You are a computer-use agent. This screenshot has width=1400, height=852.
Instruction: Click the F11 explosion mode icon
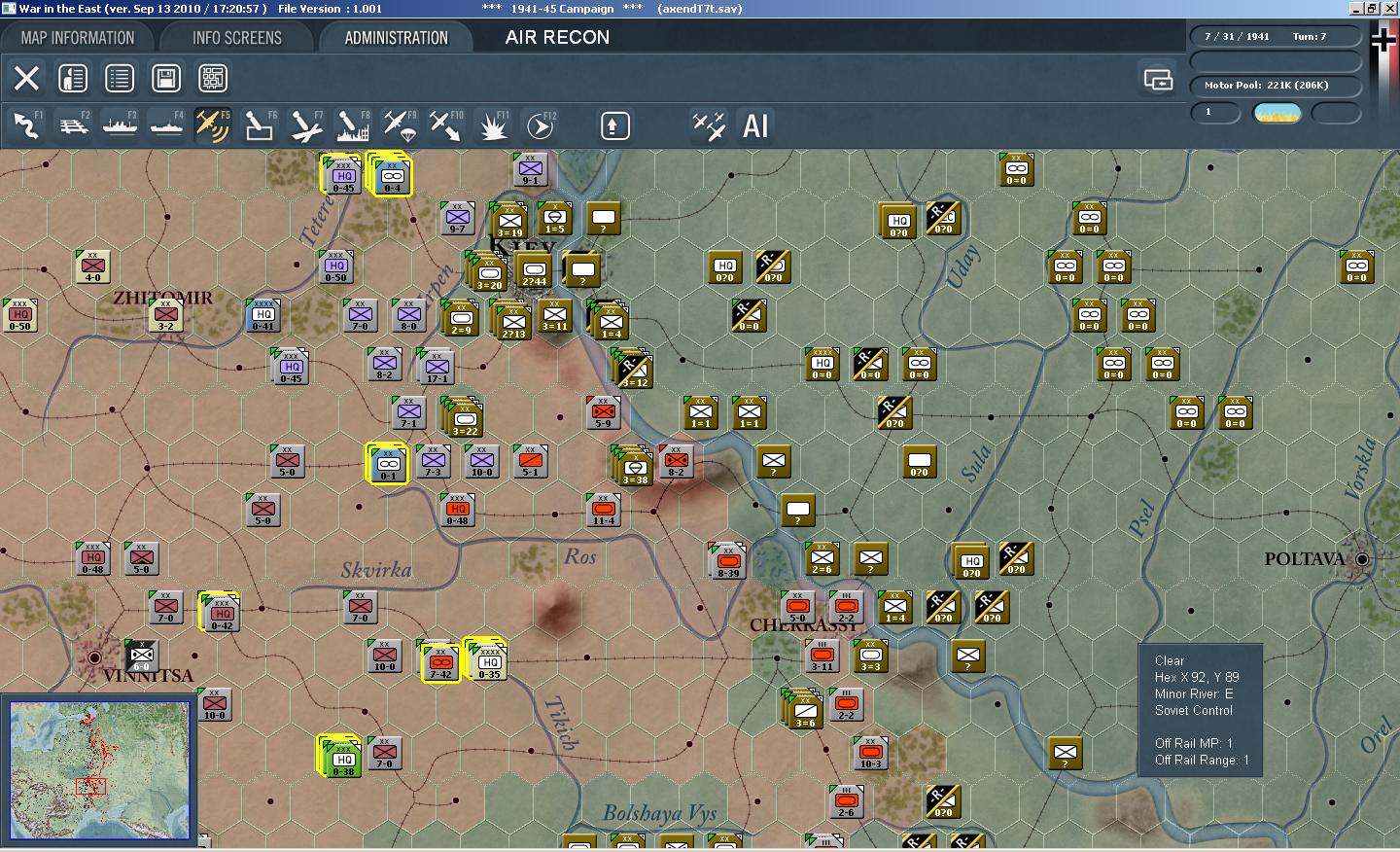coord(493,125)
